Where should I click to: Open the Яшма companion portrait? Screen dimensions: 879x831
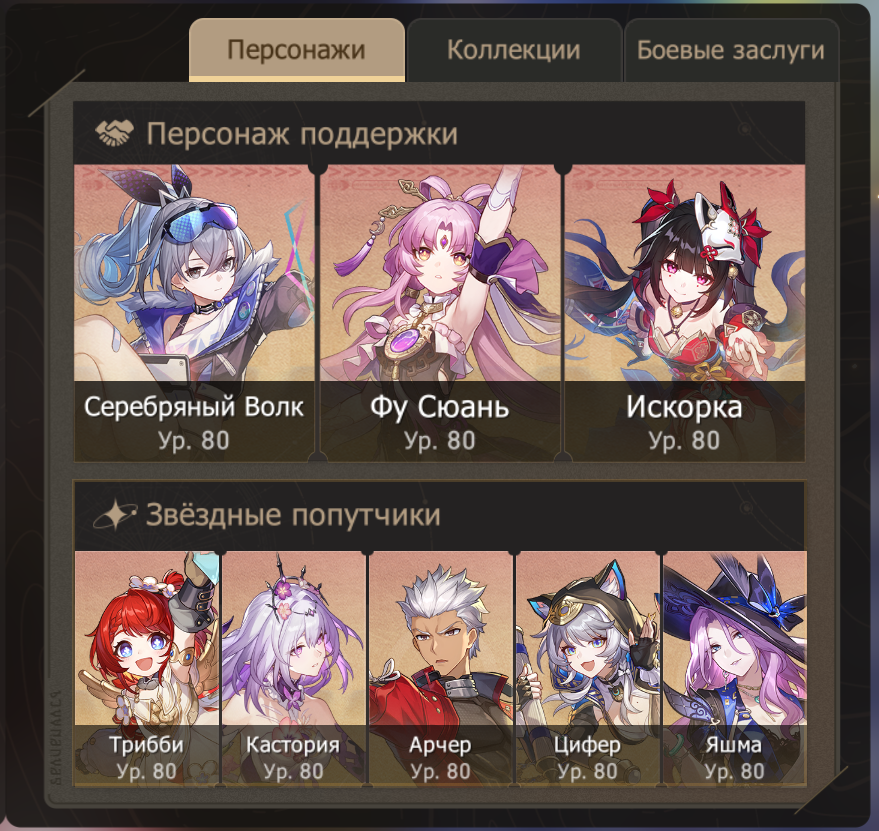pos(735,667)
